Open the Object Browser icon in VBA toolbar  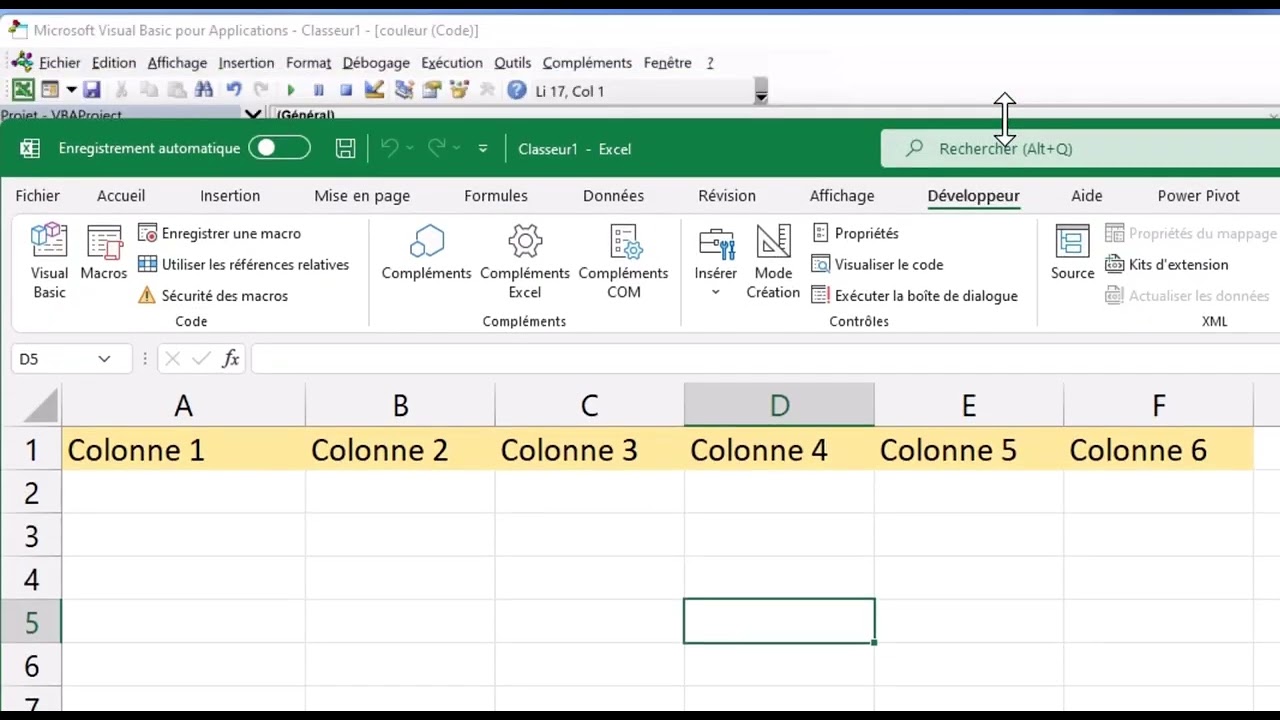coord(460,90)
